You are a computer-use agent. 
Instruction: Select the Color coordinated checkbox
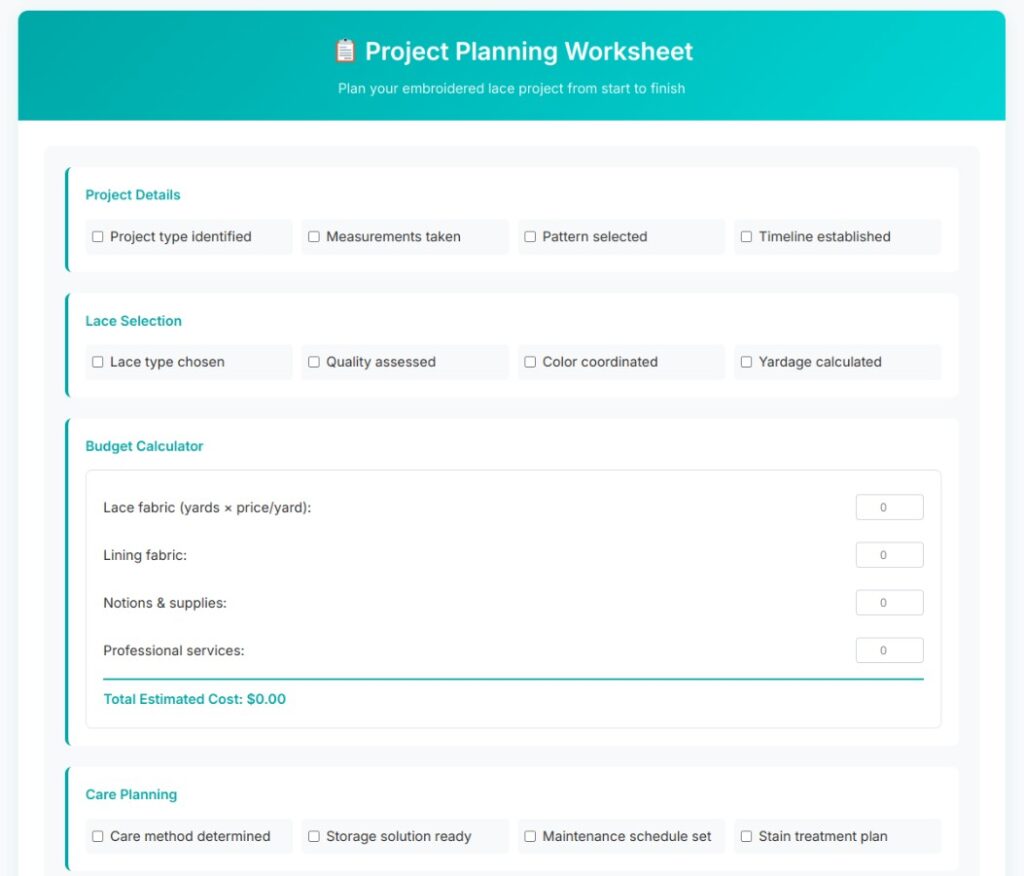coord(530,362)
